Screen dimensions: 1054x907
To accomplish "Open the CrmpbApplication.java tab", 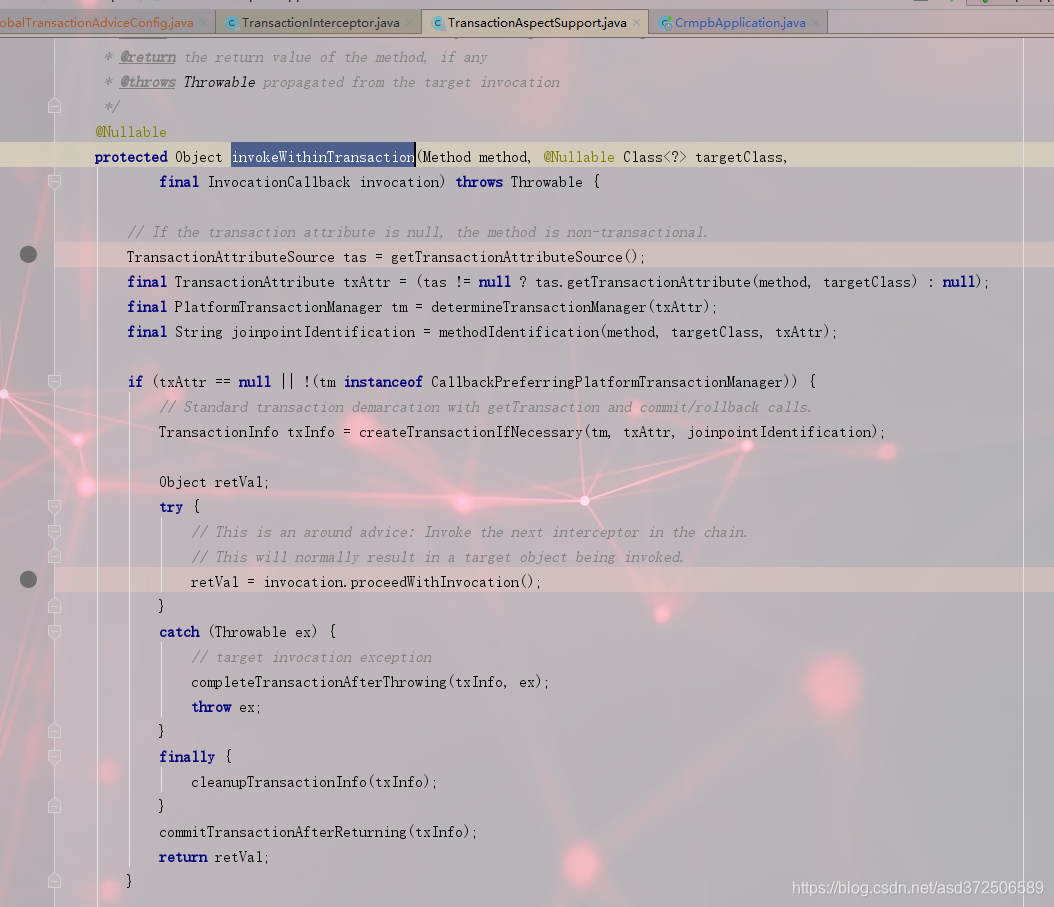I will tap(739, 23).
